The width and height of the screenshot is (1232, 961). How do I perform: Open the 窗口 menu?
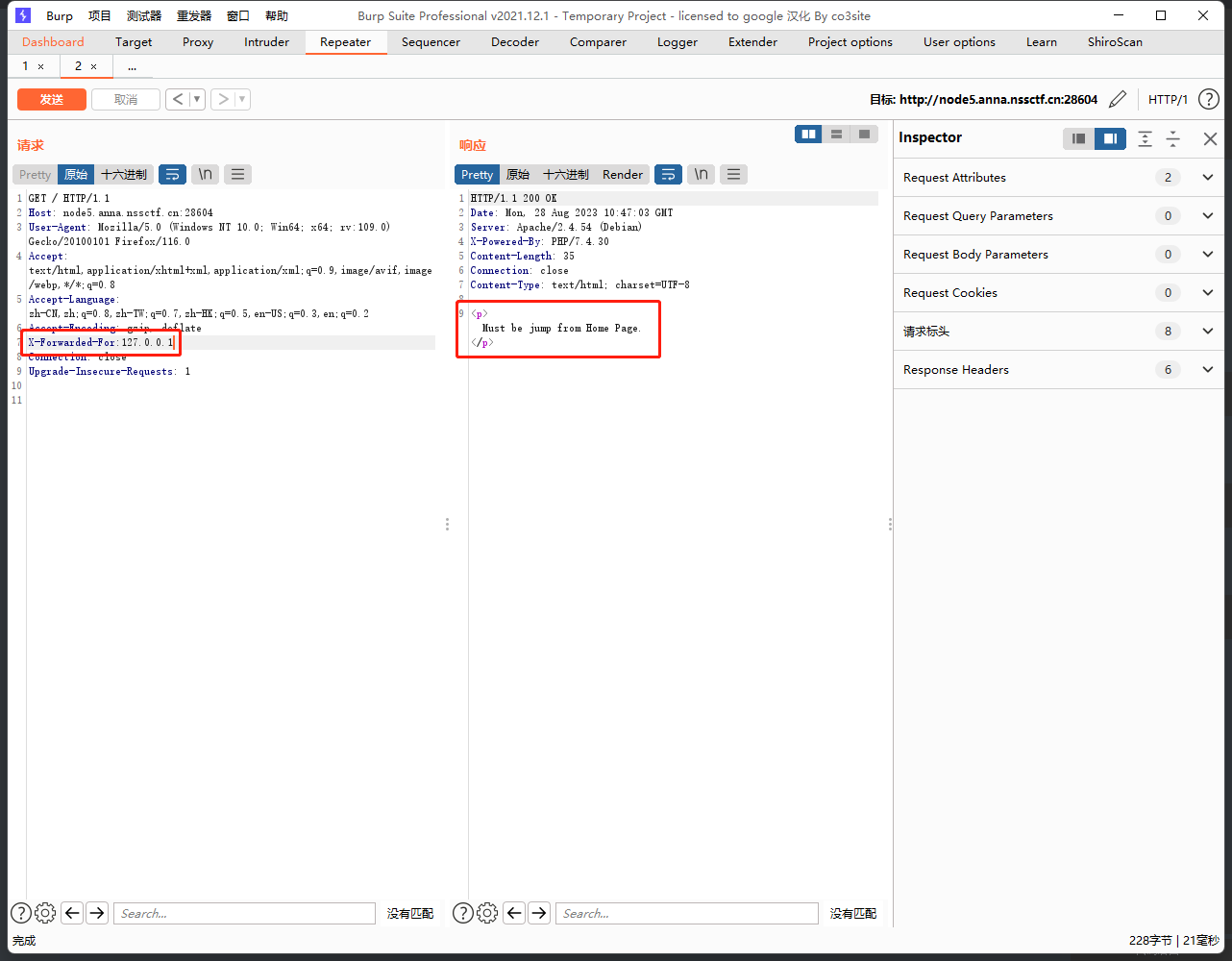238,15
